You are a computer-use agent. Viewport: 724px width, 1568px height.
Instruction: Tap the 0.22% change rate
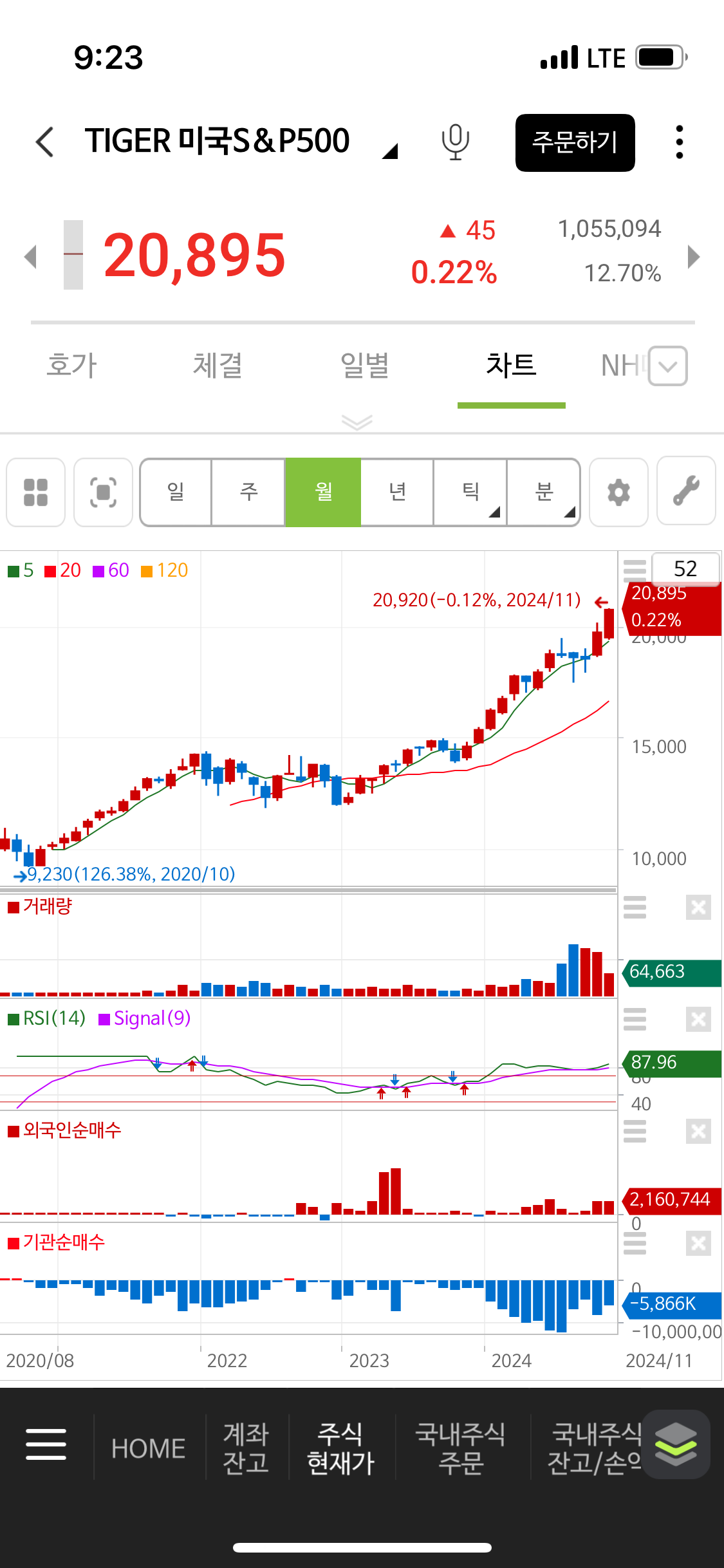[x=454, y=272]
